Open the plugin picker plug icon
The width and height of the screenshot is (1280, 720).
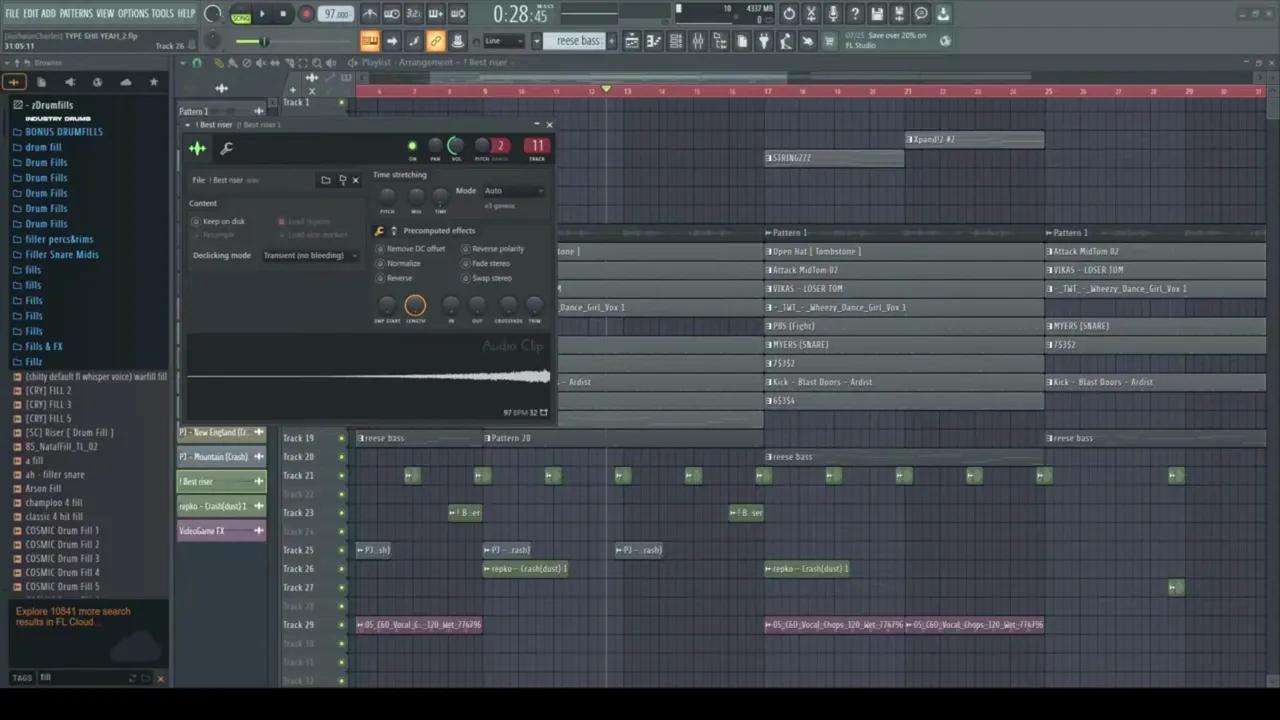click(764, 41)
